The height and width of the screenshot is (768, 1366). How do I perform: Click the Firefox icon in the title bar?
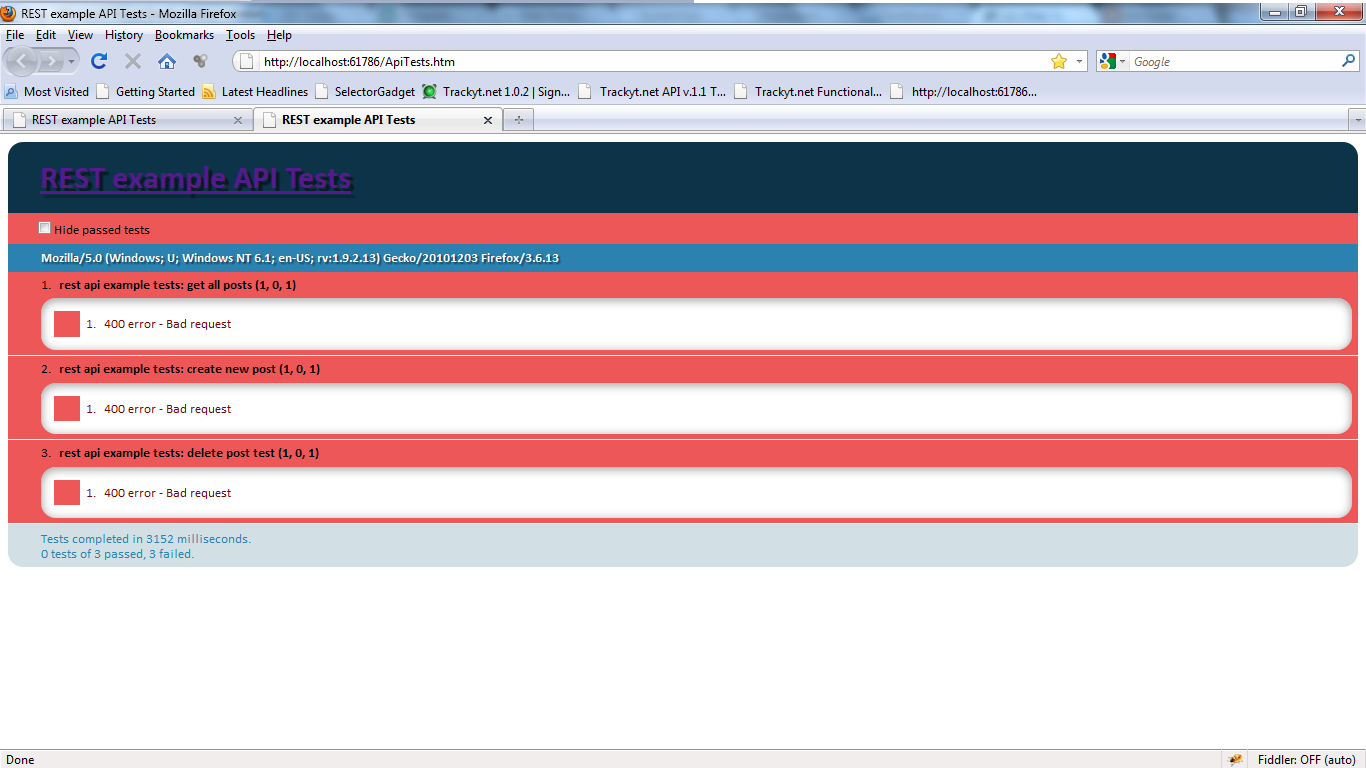[9, 13]
